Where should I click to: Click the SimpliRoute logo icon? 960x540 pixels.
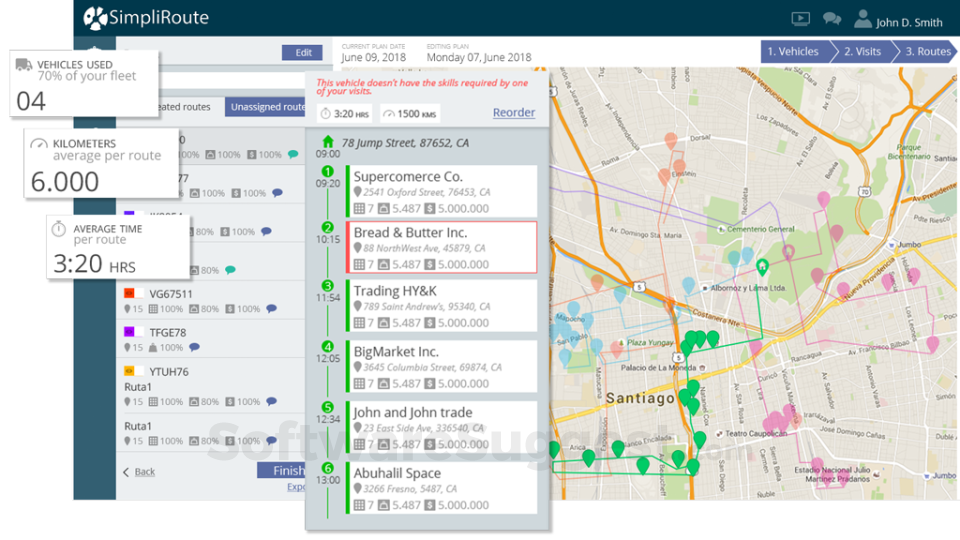[x=95, y=18]
